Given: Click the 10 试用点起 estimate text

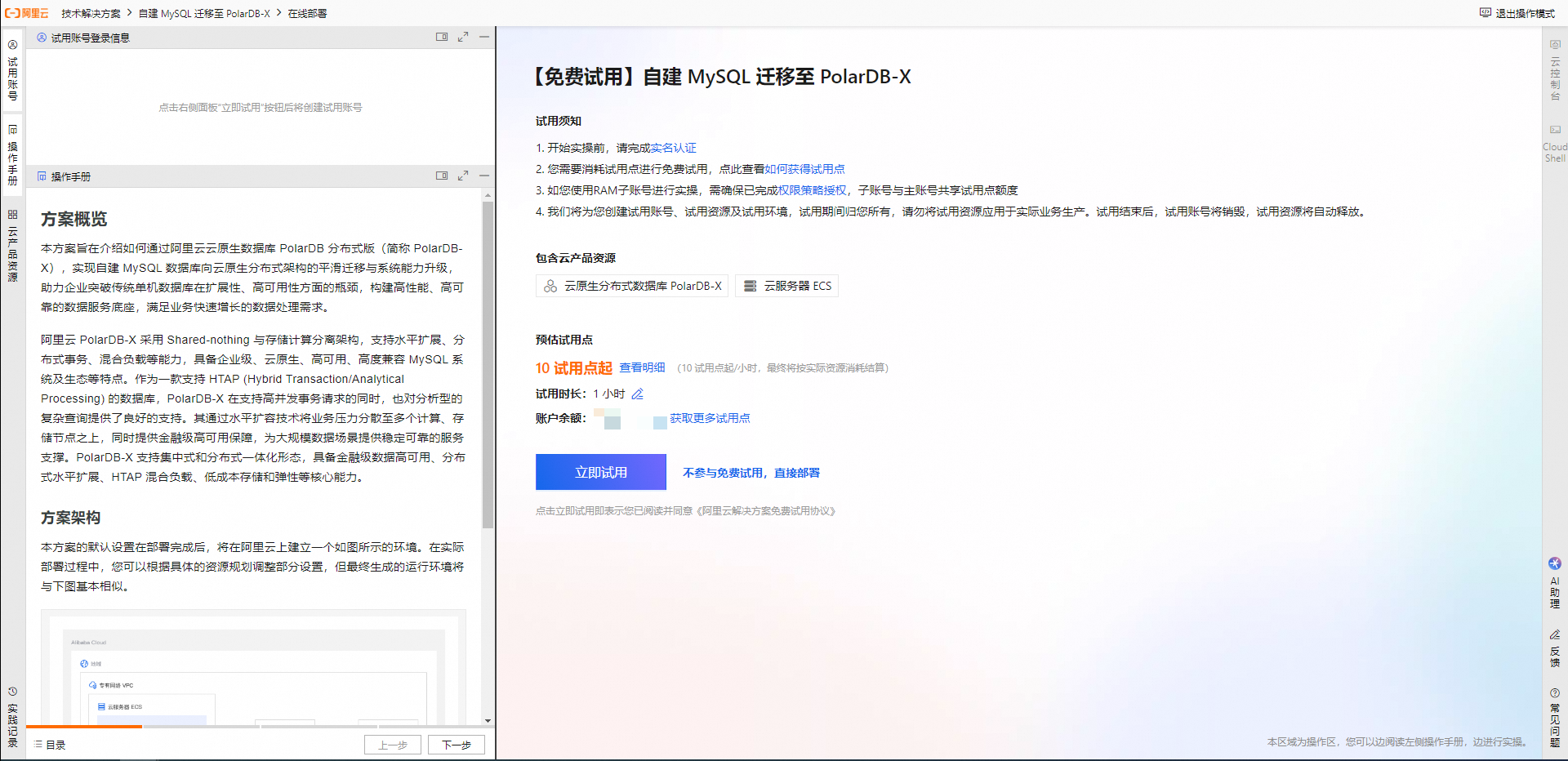Looking at the screenshot, I should (574, 368).
